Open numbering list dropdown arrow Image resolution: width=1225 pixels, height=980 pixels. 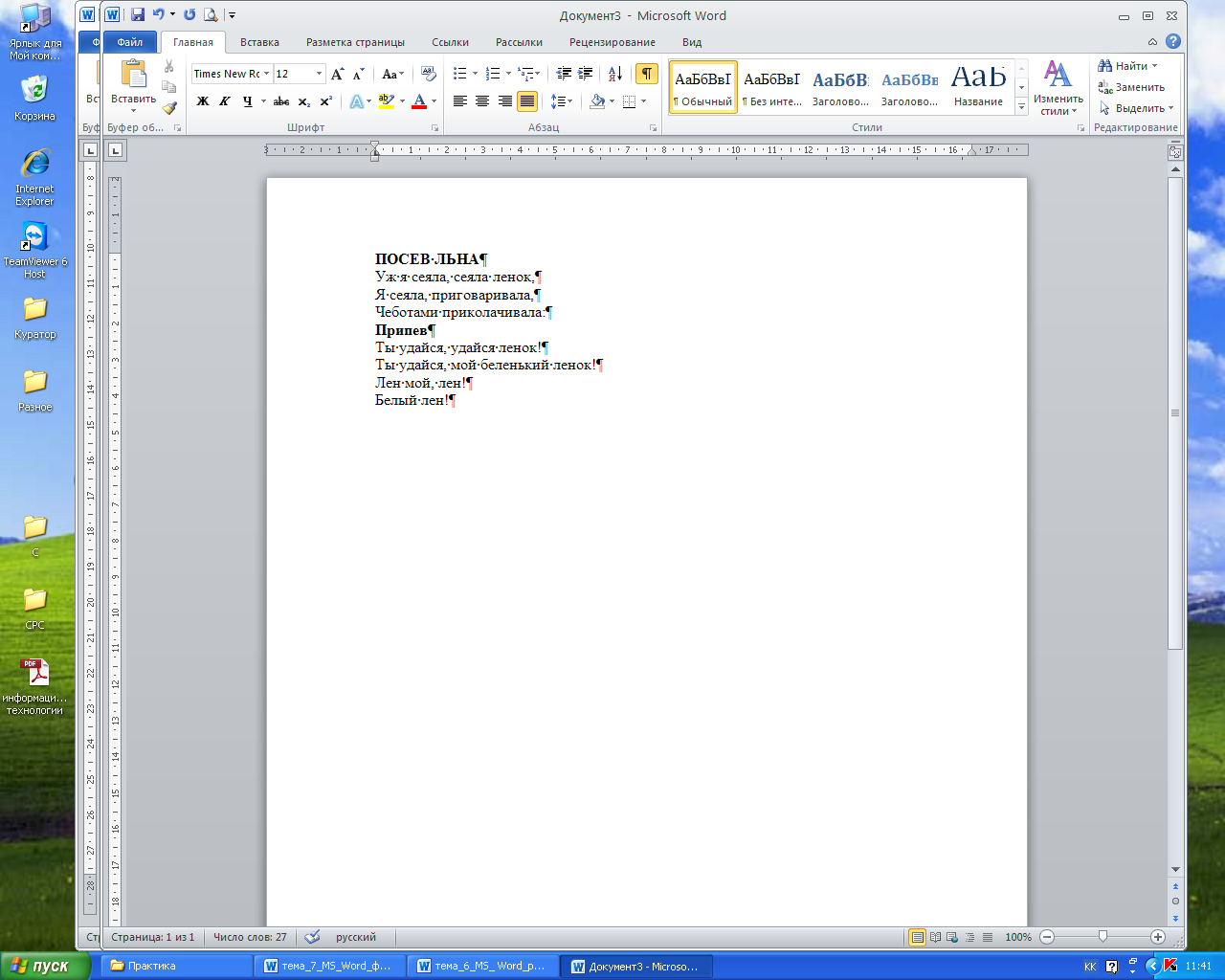[x=508, y=74]
